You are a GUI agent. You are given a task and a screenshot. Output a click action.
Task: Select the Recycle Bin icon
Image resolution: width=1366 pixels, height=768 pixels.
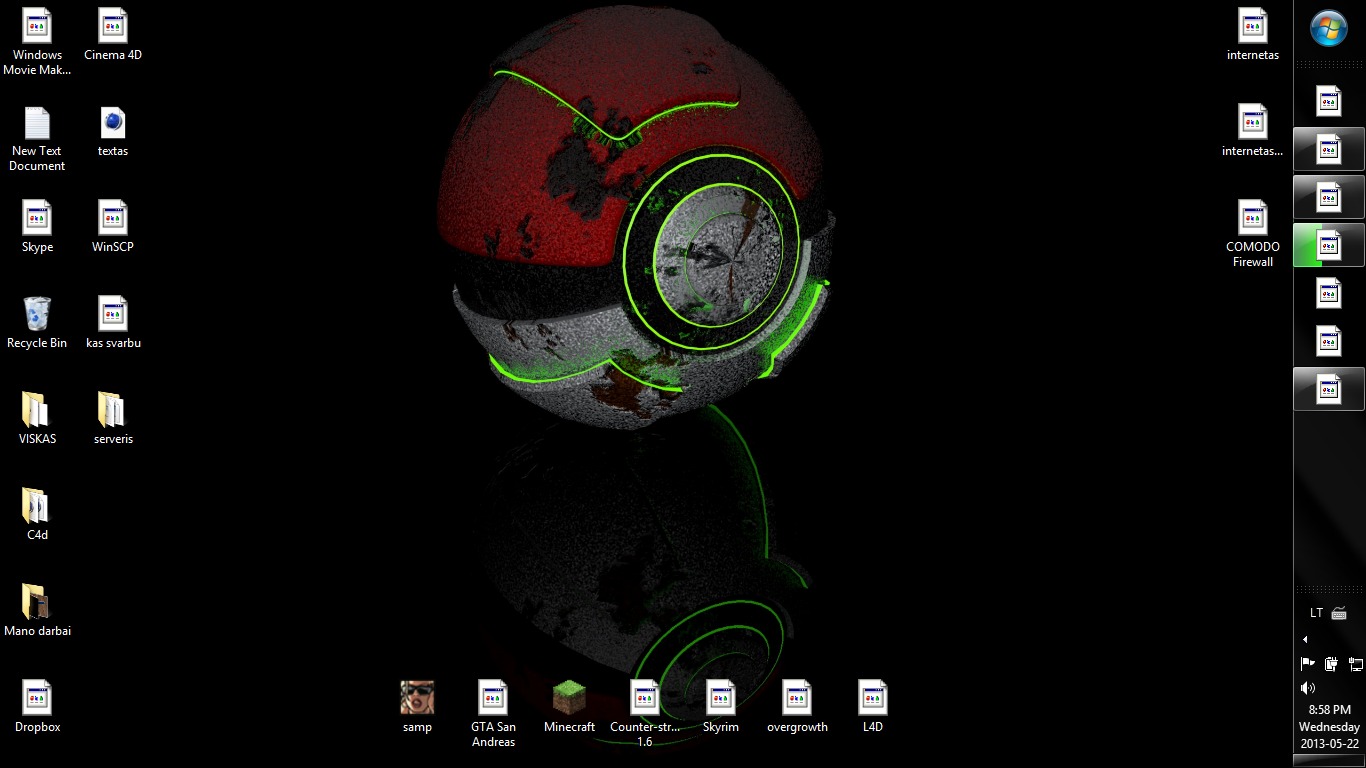click(37, 323)
